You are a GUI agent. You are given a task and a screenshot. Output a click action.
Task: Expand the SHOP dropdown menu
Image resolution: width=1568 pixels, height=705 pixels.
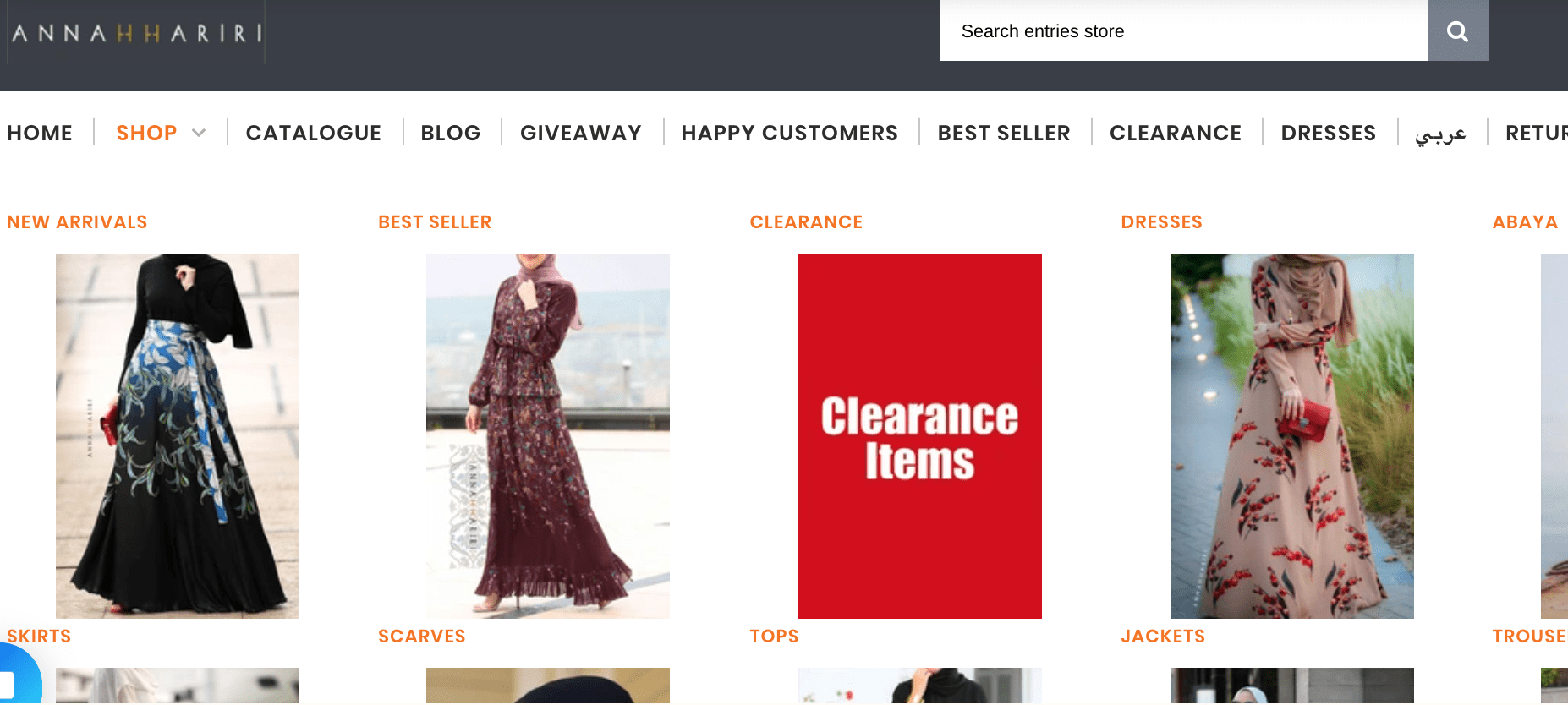tap(161, 133)
